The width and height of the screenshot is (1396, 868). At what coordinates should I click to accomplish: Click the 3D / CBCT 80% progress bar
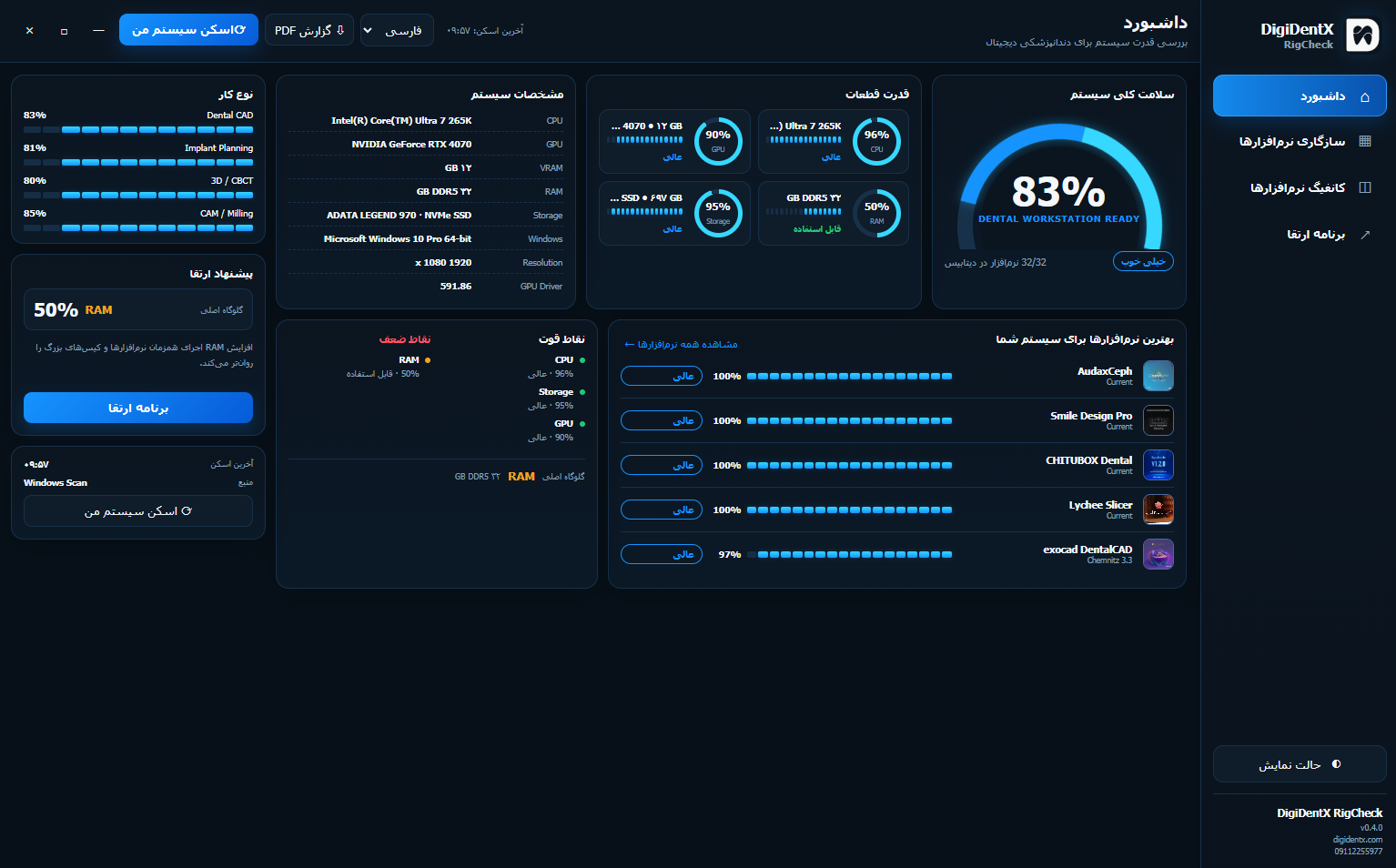[138, 195]
